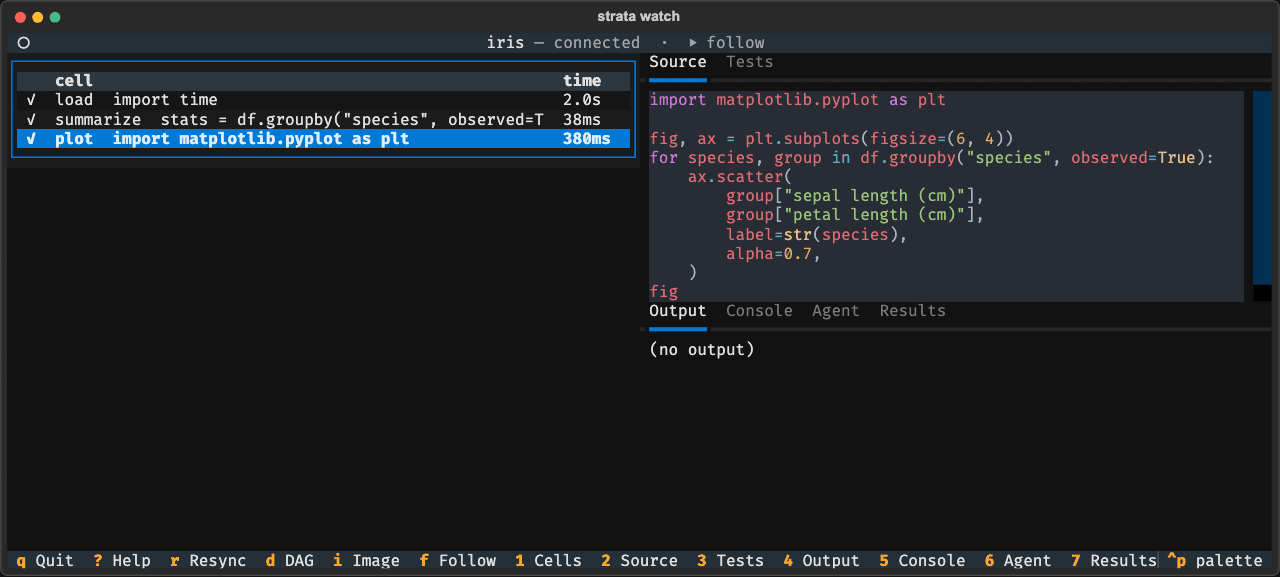Click the 'sepal length (cm)' source line
Image resolution: width=1280 pixels, height=577 pixels.
pos(856,196)
